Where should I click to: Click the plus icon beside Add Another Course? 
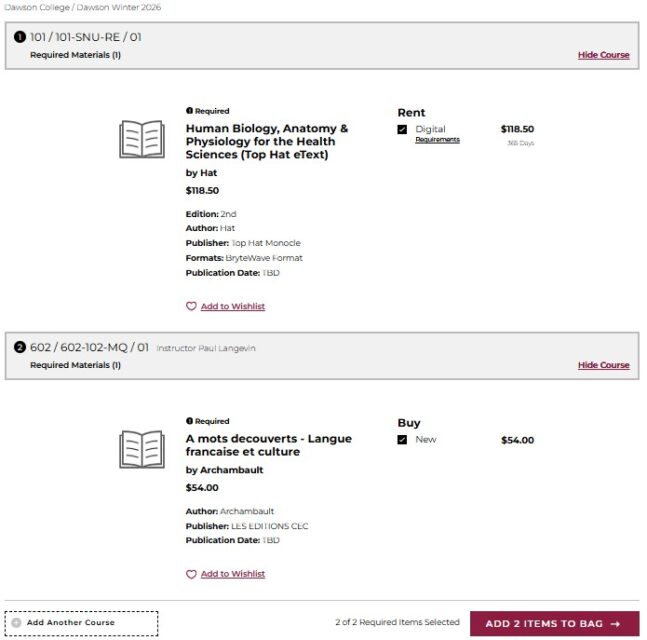point(16,623)
